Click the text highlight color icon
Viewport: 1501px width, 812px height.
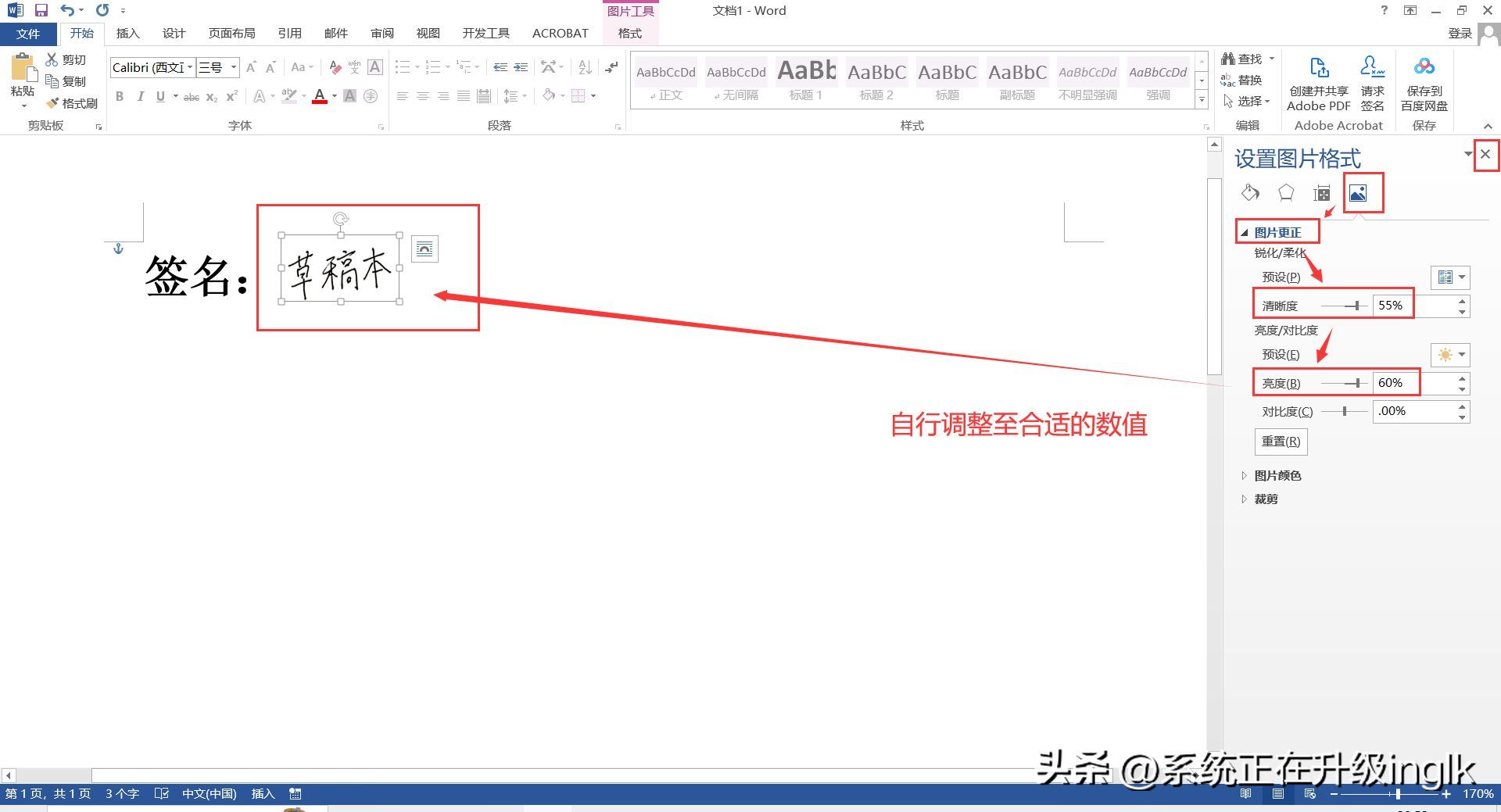pyautogui.click(x=289, y=96)
